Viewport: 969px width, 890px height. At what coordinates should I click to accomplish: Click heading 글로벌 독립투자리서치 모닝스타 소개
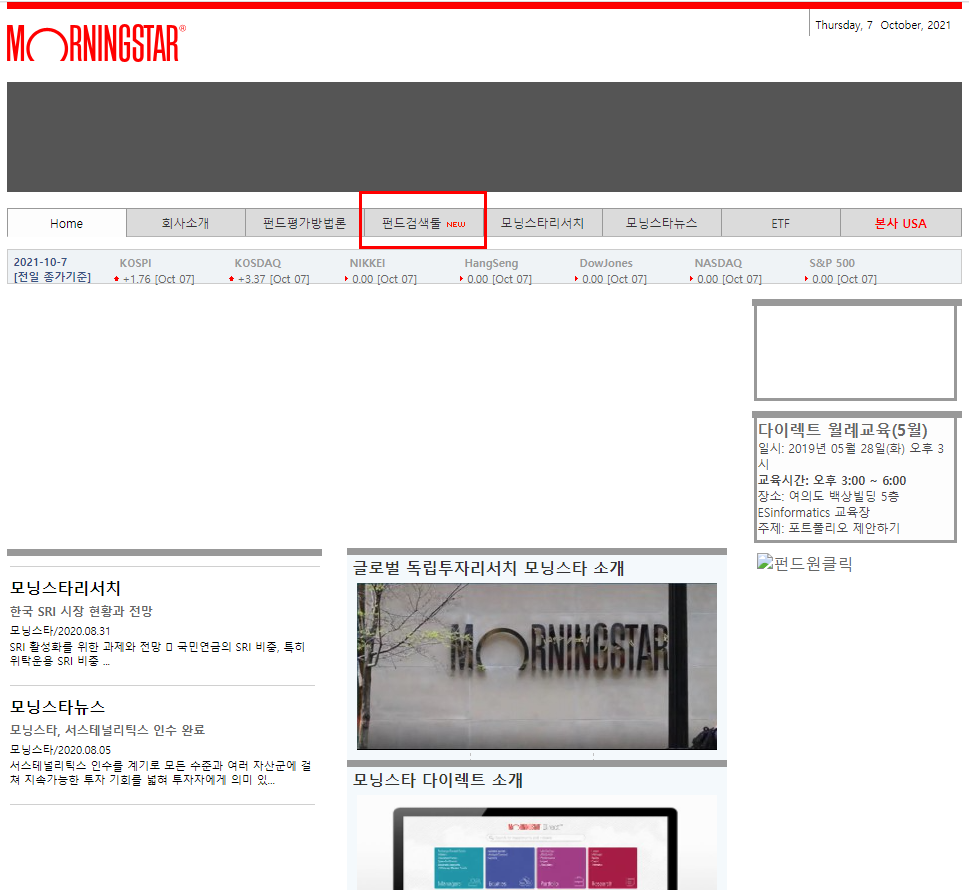488,568
